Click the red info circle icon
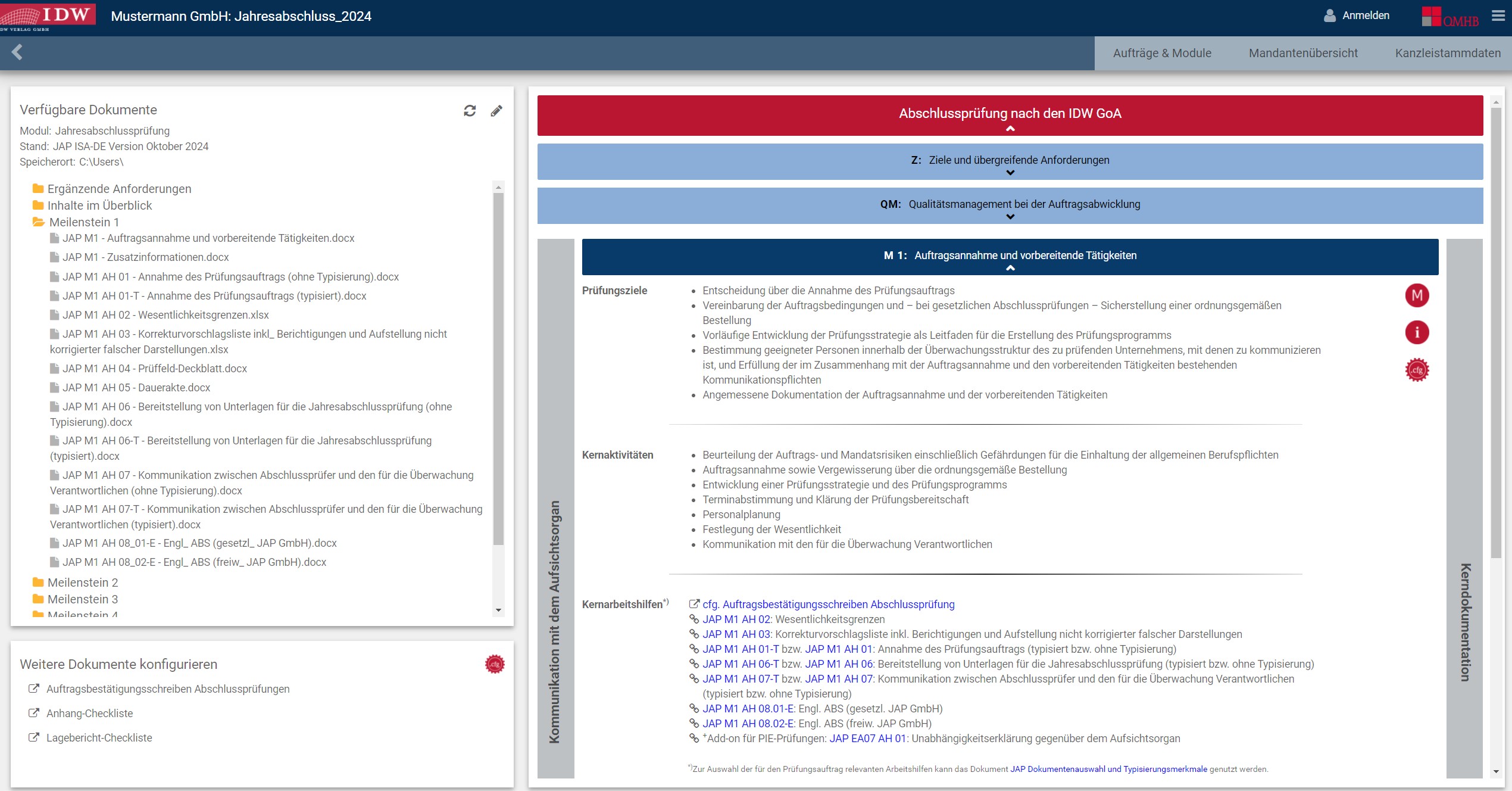This screenshot has height=791, width=1512. pos(1417,332)
